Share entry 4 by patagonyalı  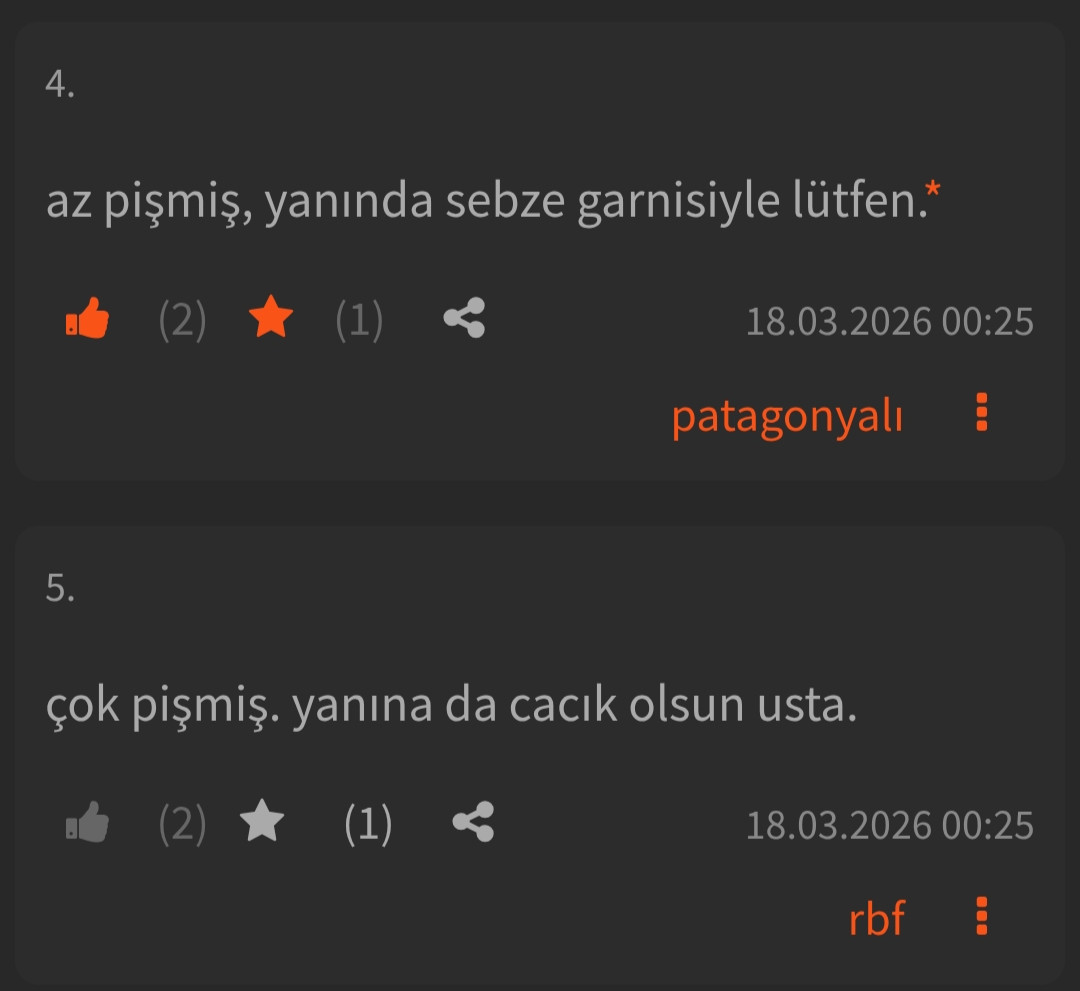(464, 320)
